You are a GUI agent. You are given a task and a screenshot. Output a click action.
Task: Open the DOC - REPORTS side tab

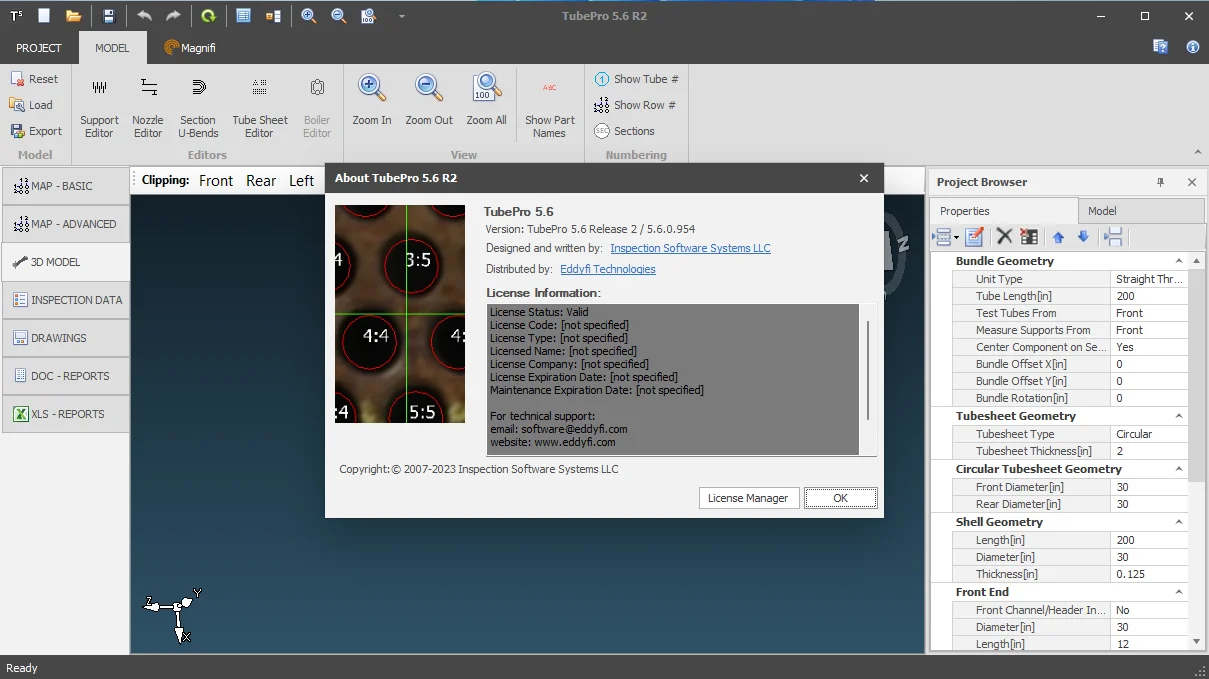[66, 376]
